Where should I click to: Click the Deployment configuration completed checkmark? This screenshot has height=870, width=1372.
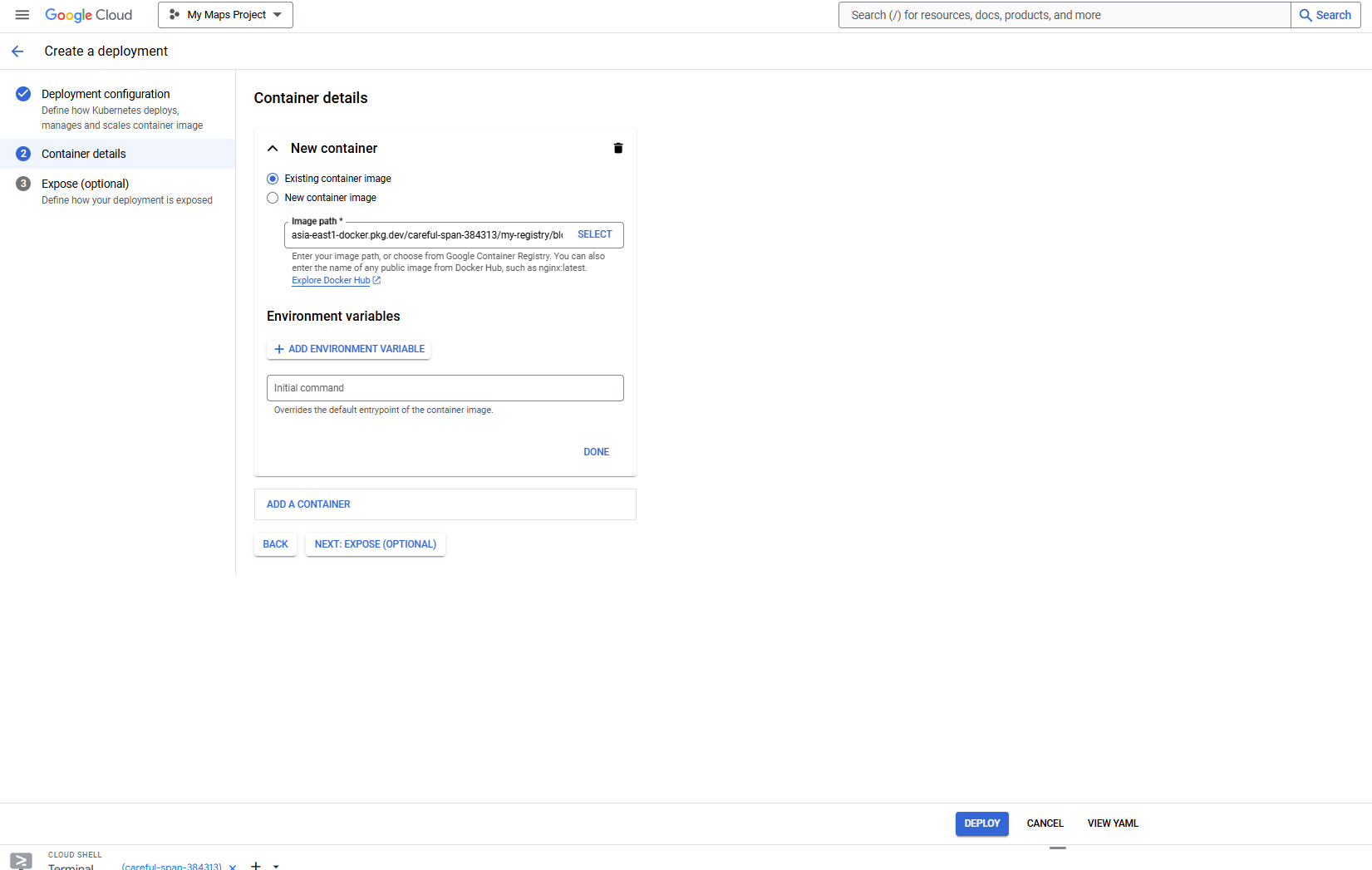click(x=22, y=94)
